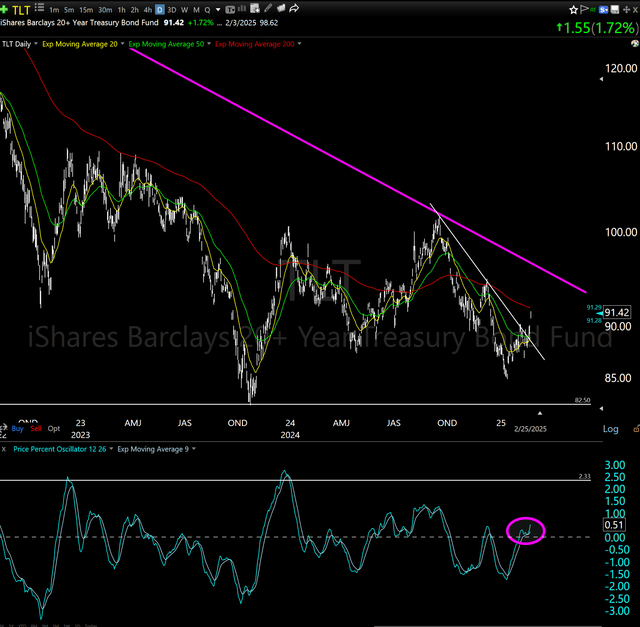Image resolution: width=640 pixels, height=627 pixels.
Task: Click the 2024 year label on time axis
Action: pyautogui.click(x=290, y=435)
